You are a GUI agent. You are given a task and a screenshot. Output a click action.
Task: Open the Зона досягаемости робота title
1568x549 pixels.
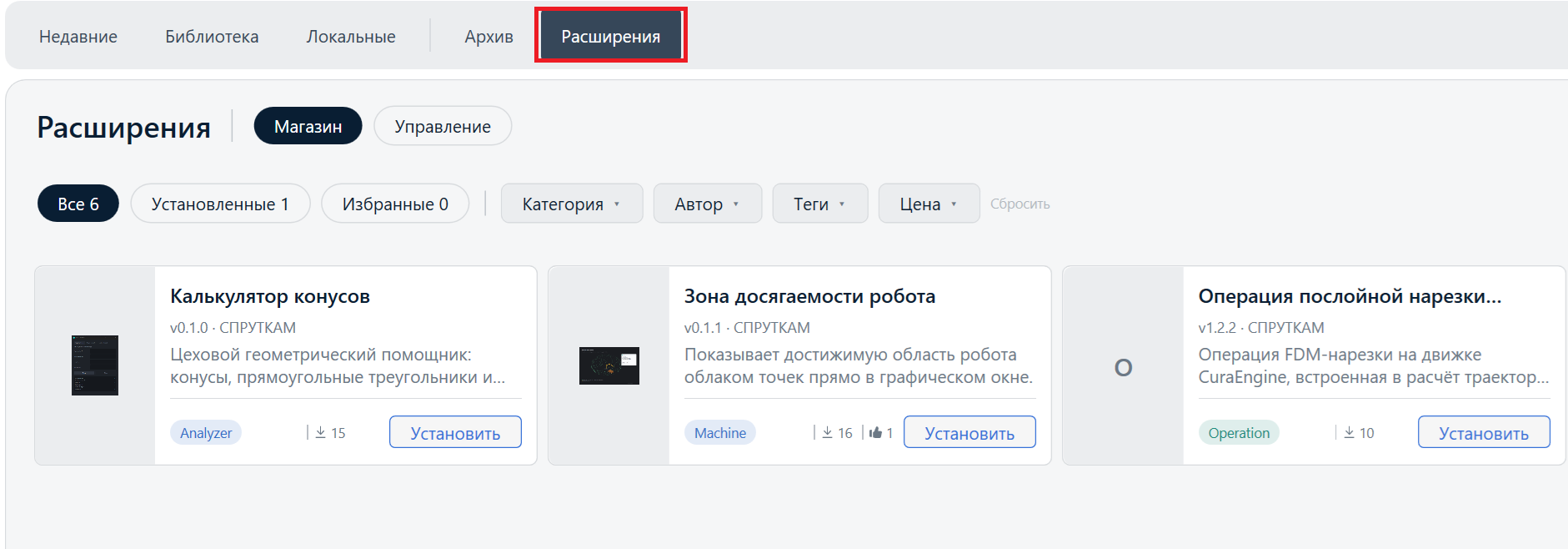coord(809,296)
